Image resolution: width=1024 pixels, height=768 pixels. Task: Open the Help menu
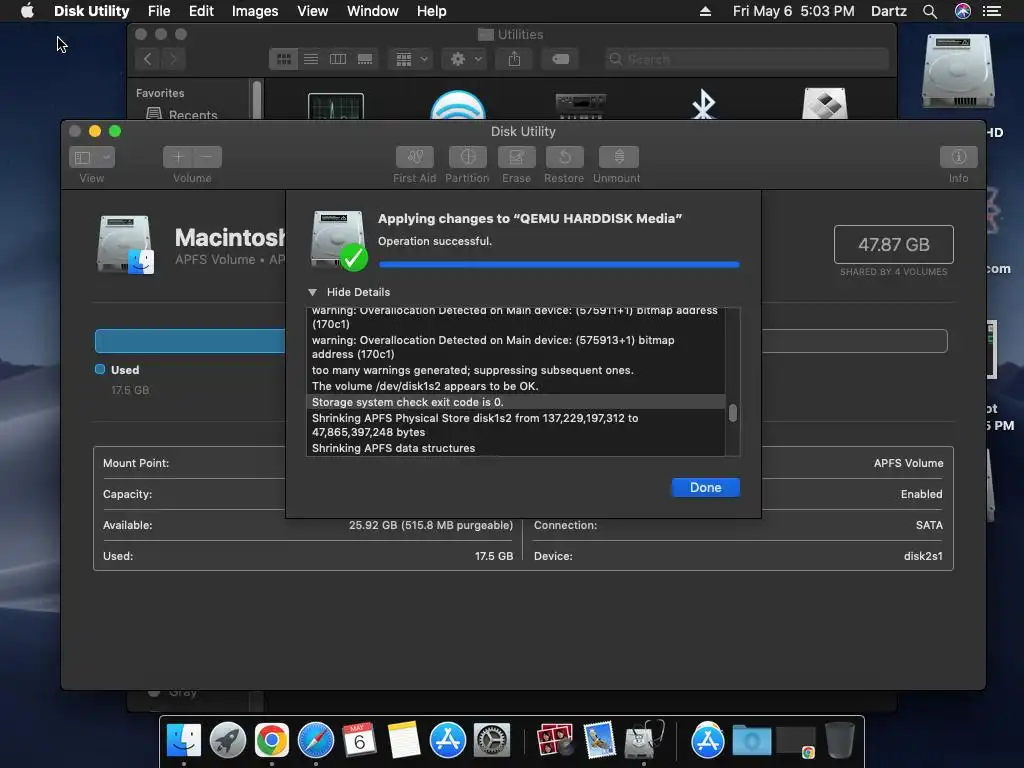(432, 11)
